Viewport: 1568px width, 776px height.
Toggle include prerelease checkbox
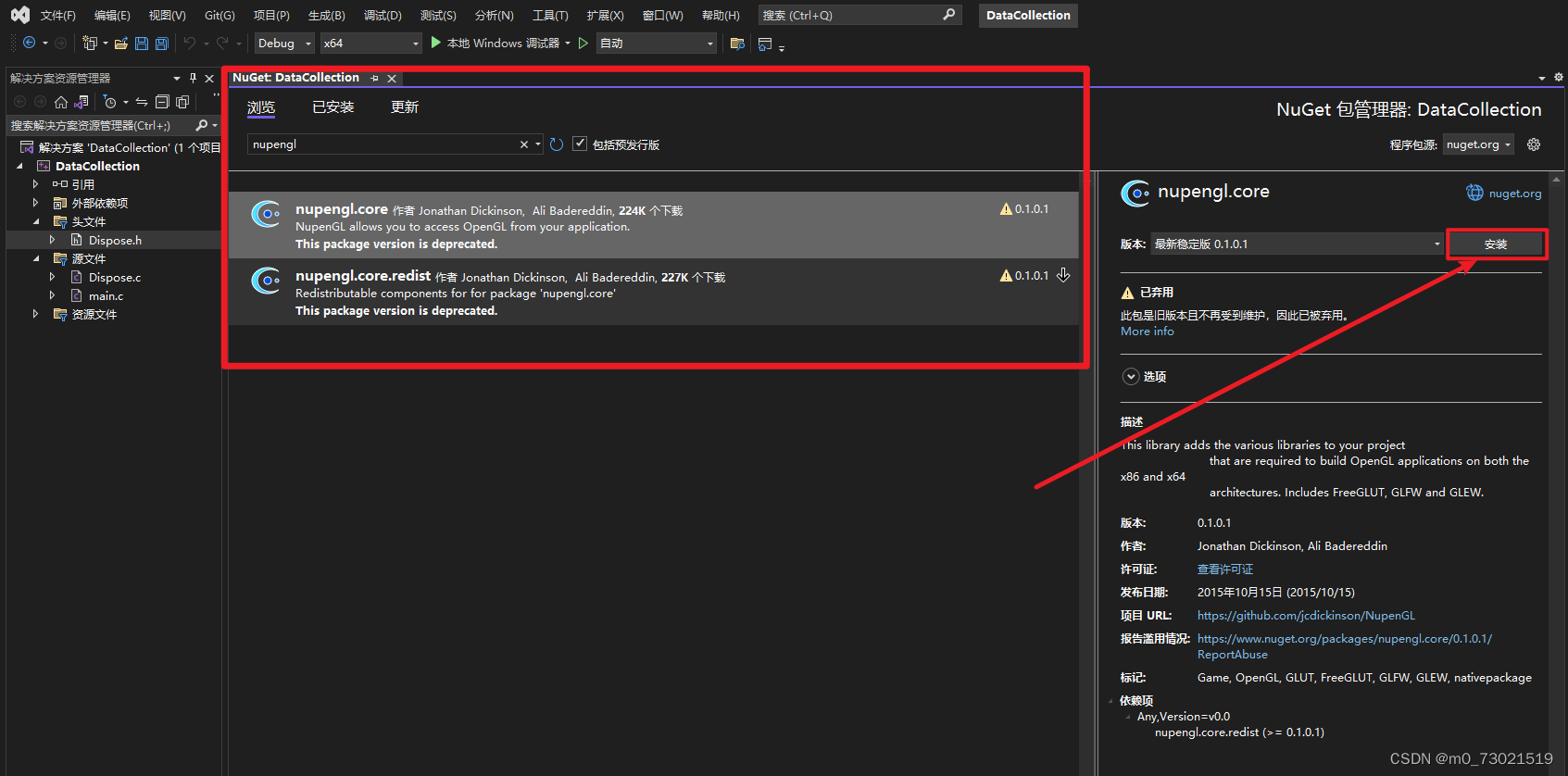(580, 144)
